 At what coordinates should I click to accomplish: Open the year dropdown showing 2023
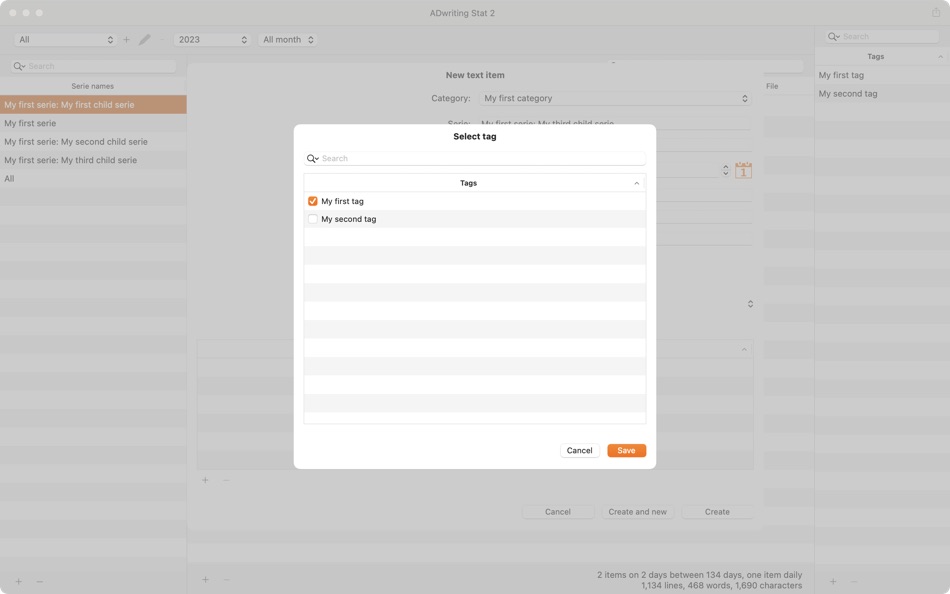coord(212,39)
